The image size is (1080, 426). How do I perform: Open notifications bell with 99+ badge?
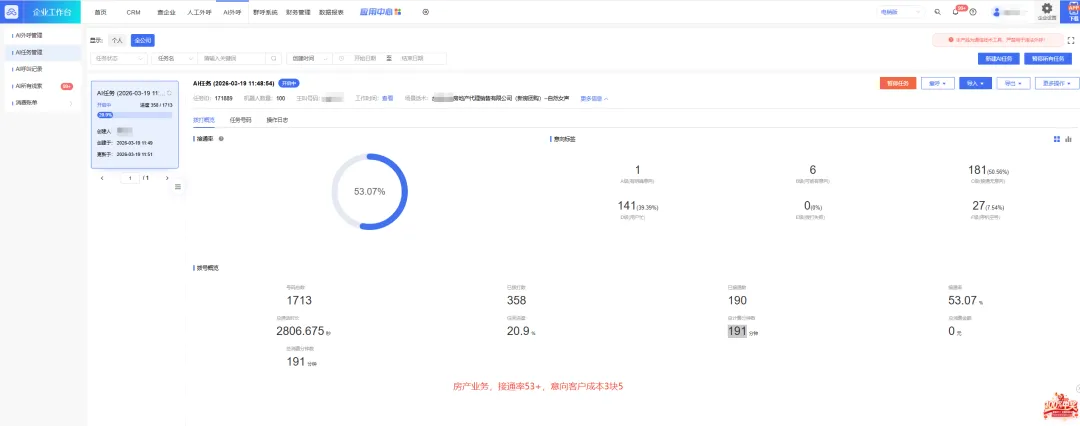click(957, 11)
